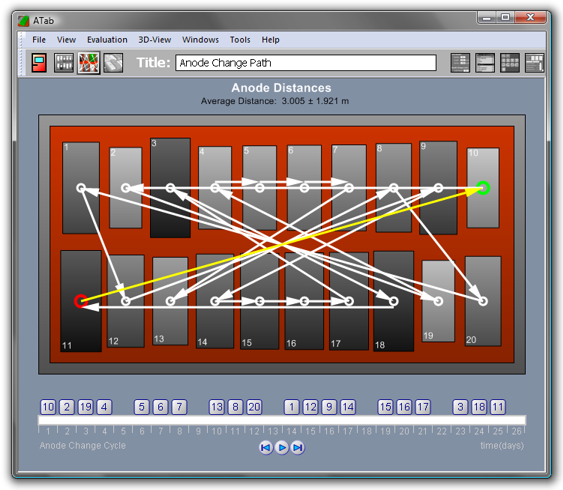Open the View menu
This screenshot has width=563, height=490.
[66, 39]
